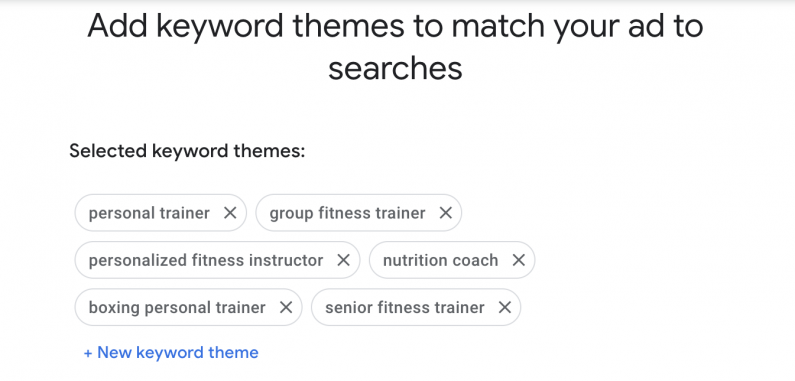Add a theme via New keyword theme link
Screen dimensions: 795x381
click(171, 353)
